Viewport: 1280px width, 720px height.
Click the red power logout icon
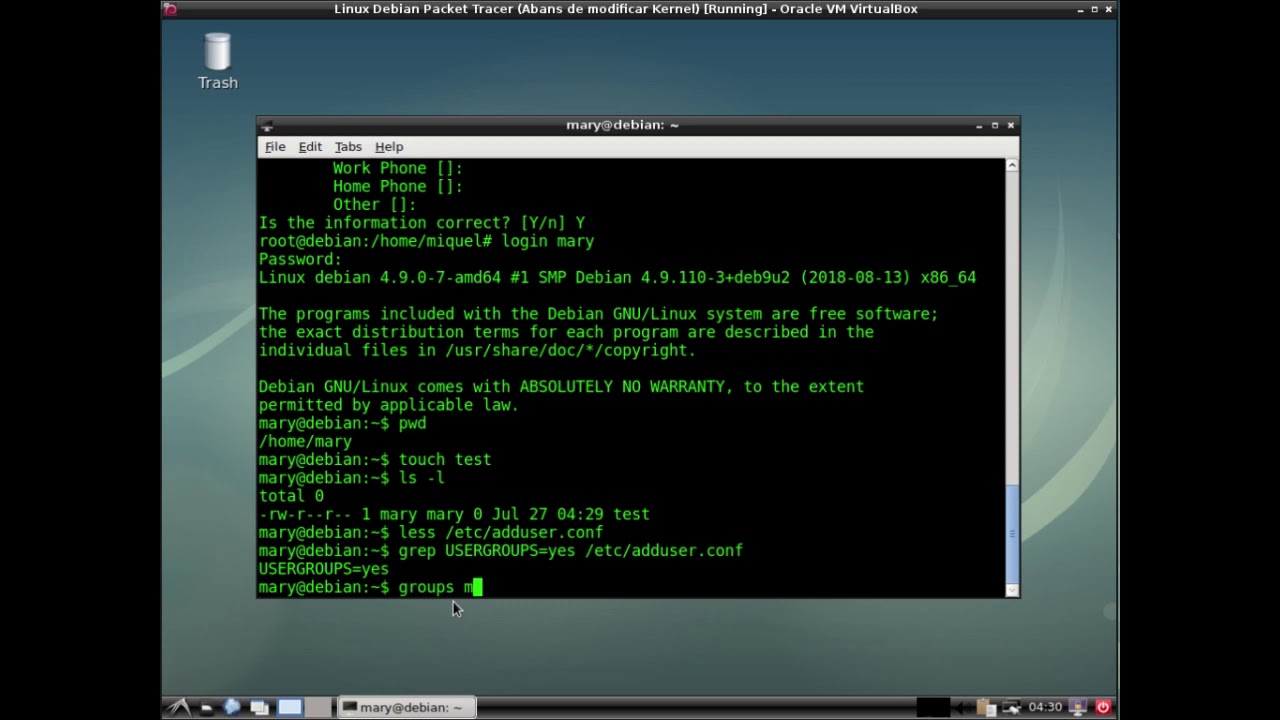tap(1103, 707)
